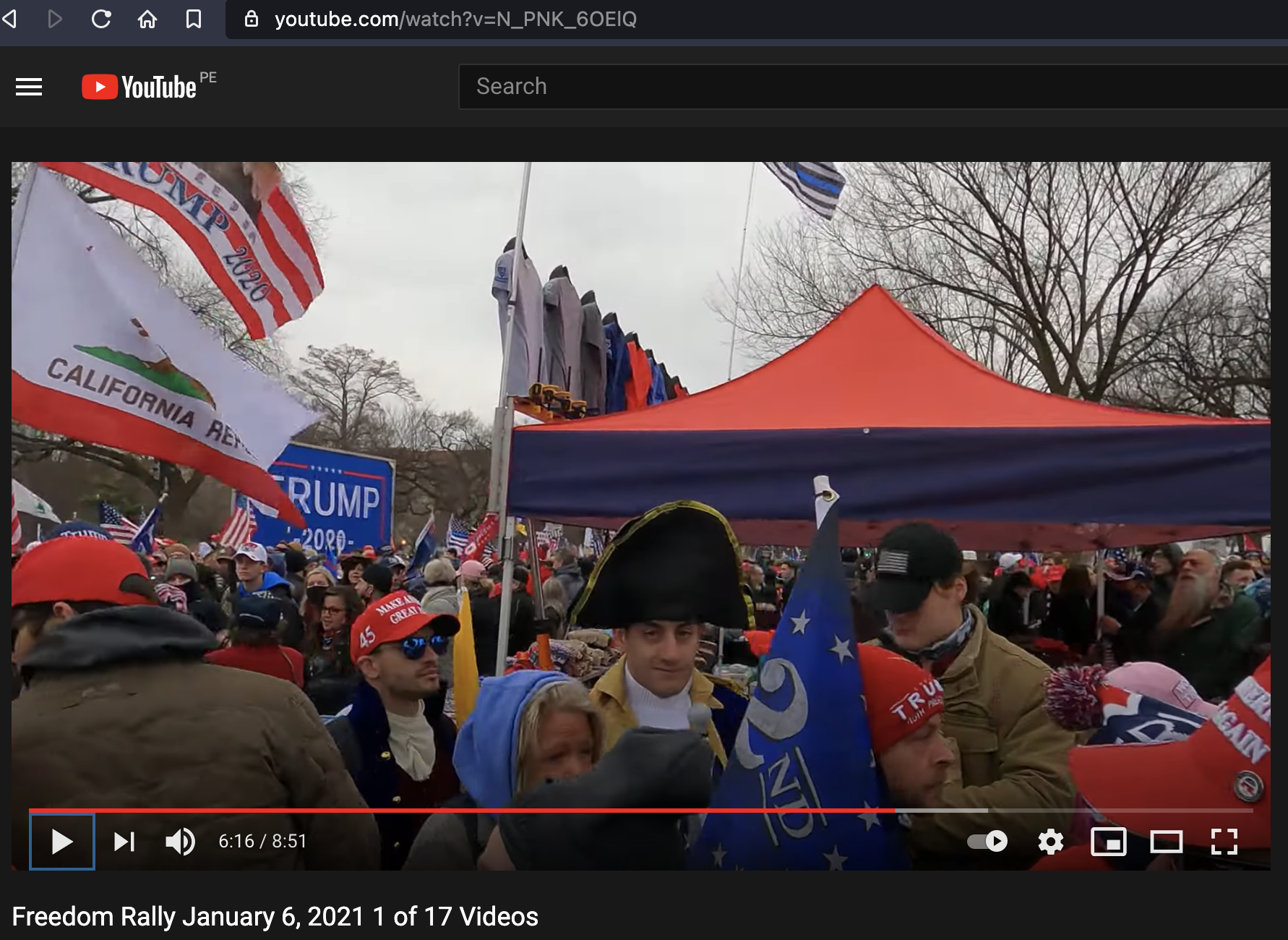Open the browser home page icon
1288x940 pixels.
[x=147, y=19]
